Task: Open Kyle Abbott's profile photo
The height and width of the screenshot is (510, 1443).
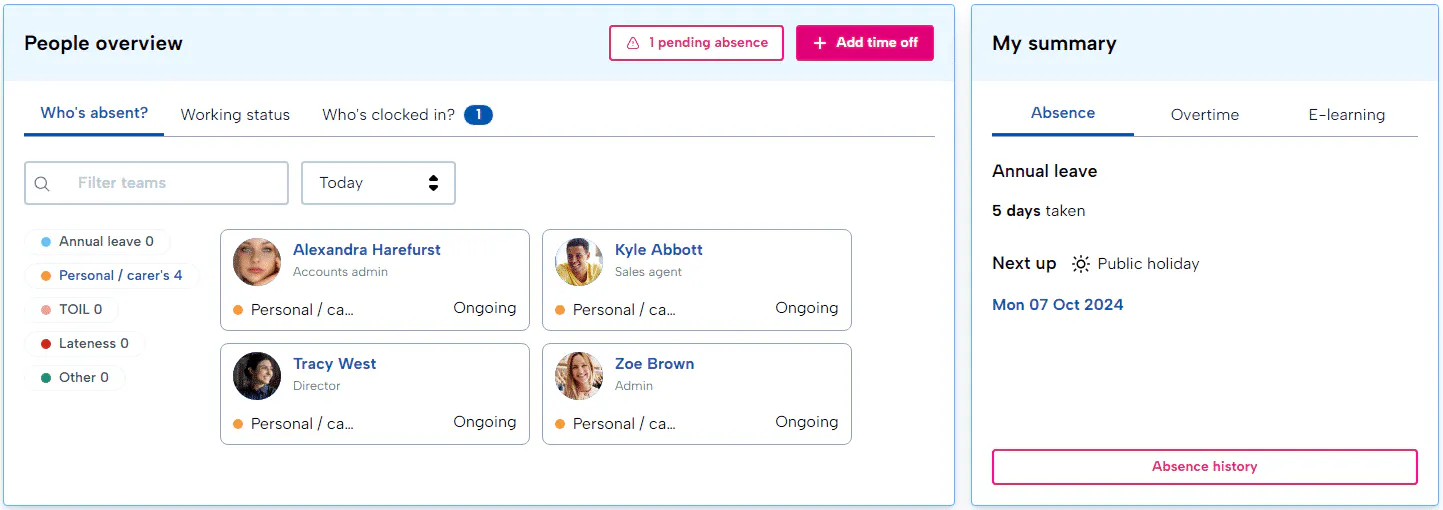Action: 579,262
